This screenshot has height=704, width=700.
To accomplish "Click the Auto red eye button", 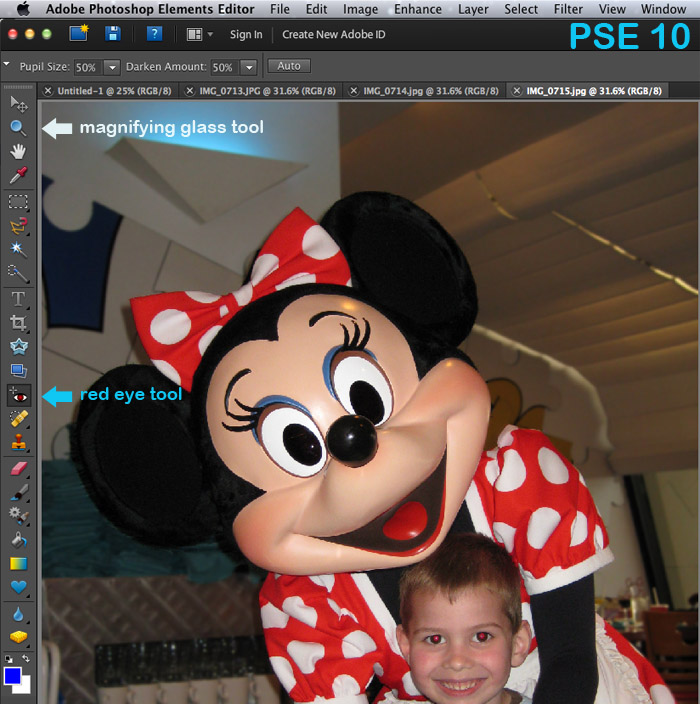I will pyautogui.click(x=289, y=66).
